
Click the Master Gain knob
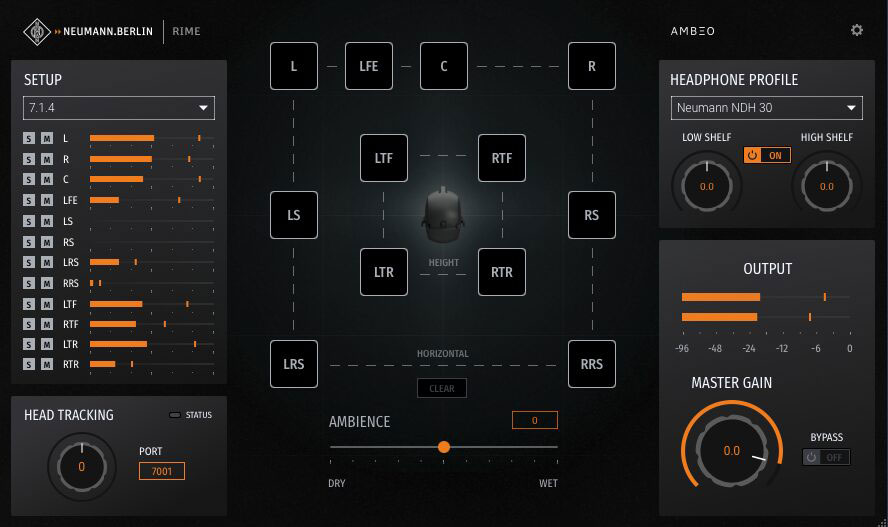pos(732,451)
